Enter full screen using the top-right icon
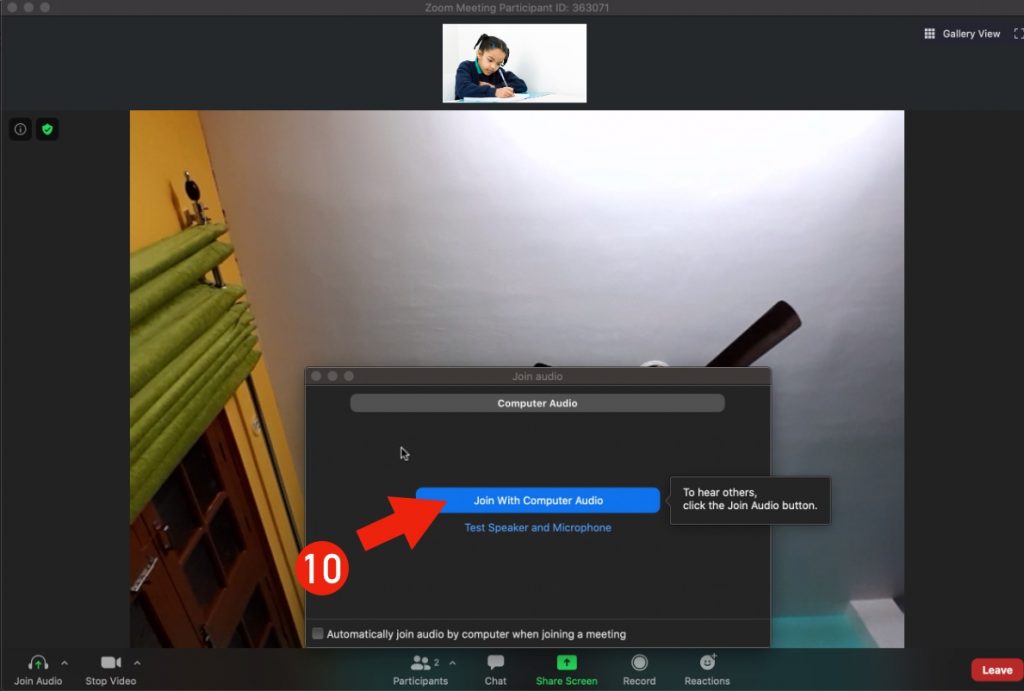1024x691 pixels. pos(1017,33)
